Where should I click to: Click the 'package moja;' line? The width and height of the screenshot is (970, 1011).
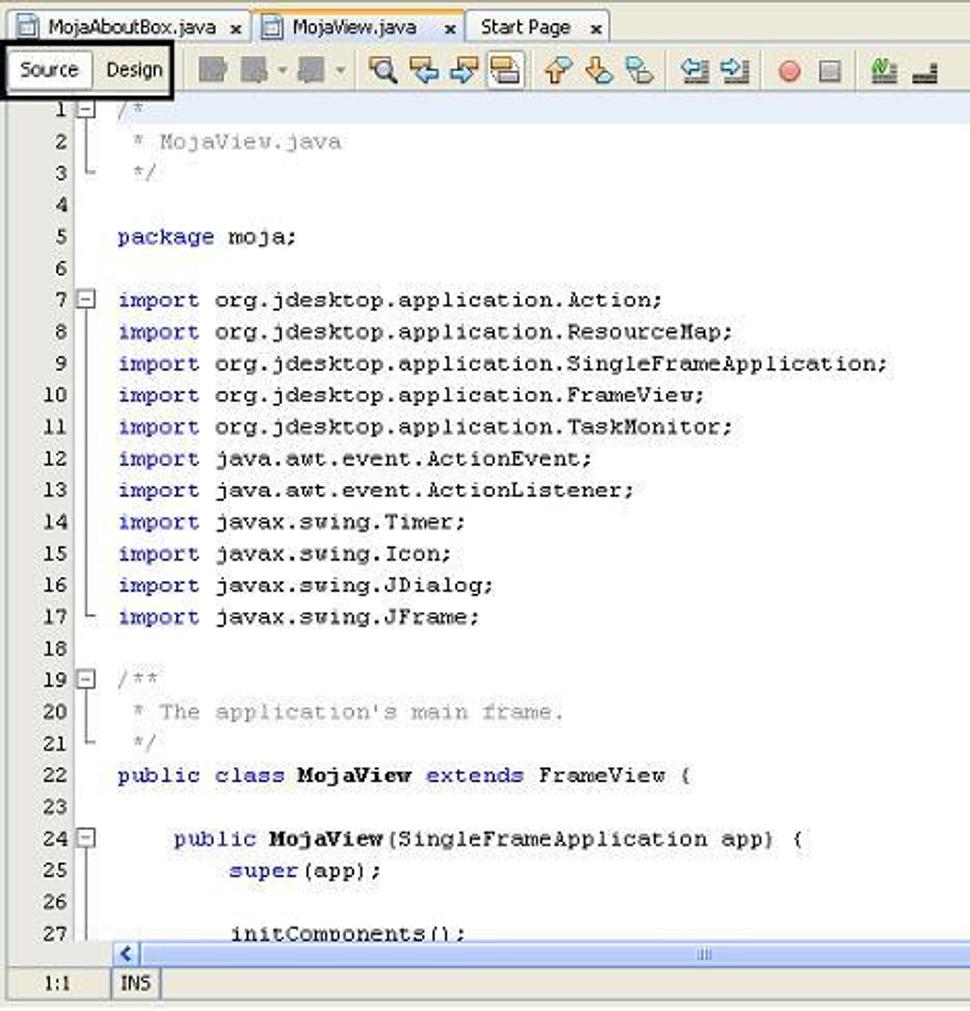(x=206, y=237)
